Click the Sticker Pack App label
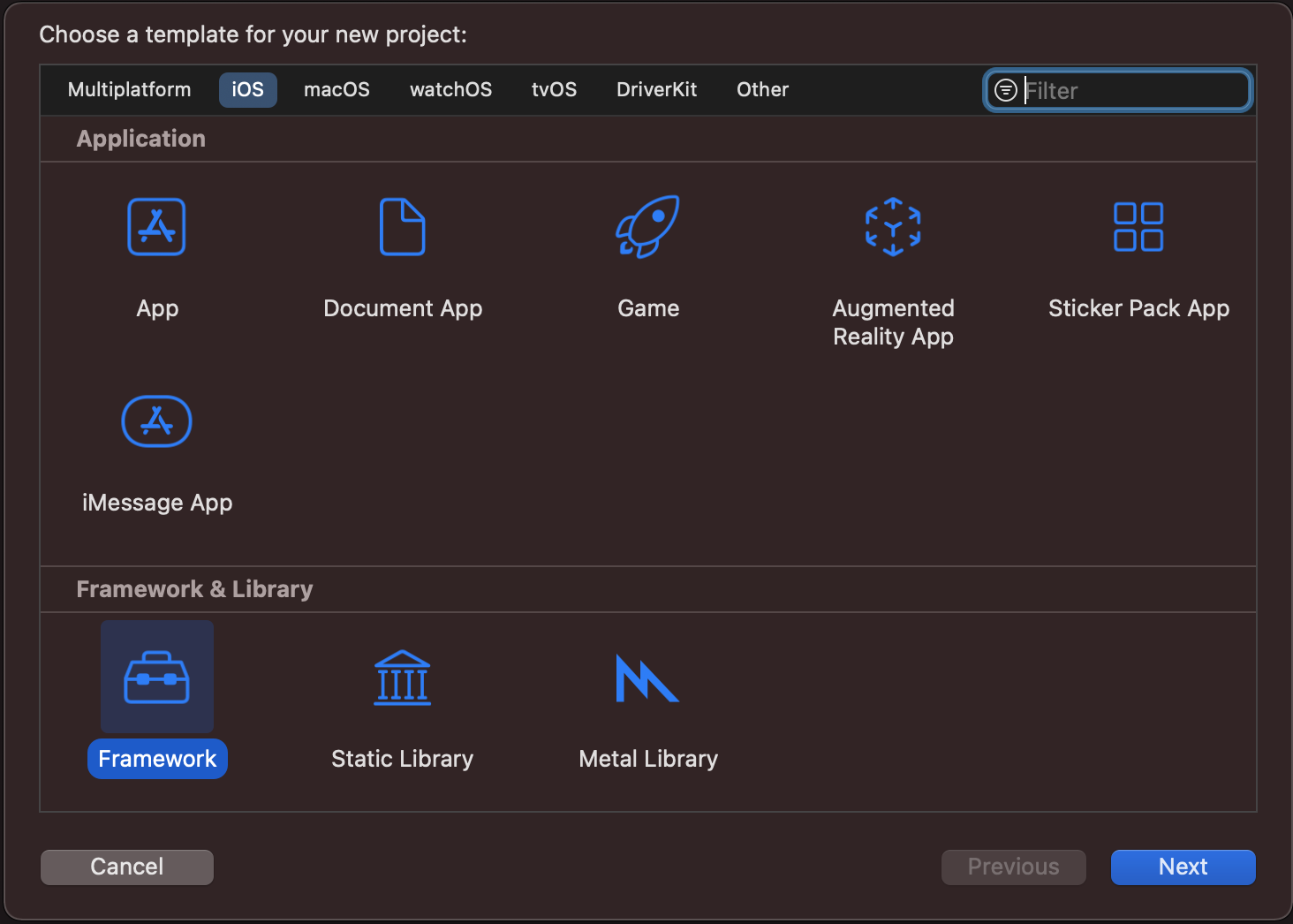The width and height of the screenshot is (1293, 924). [x=1138, y=308]
